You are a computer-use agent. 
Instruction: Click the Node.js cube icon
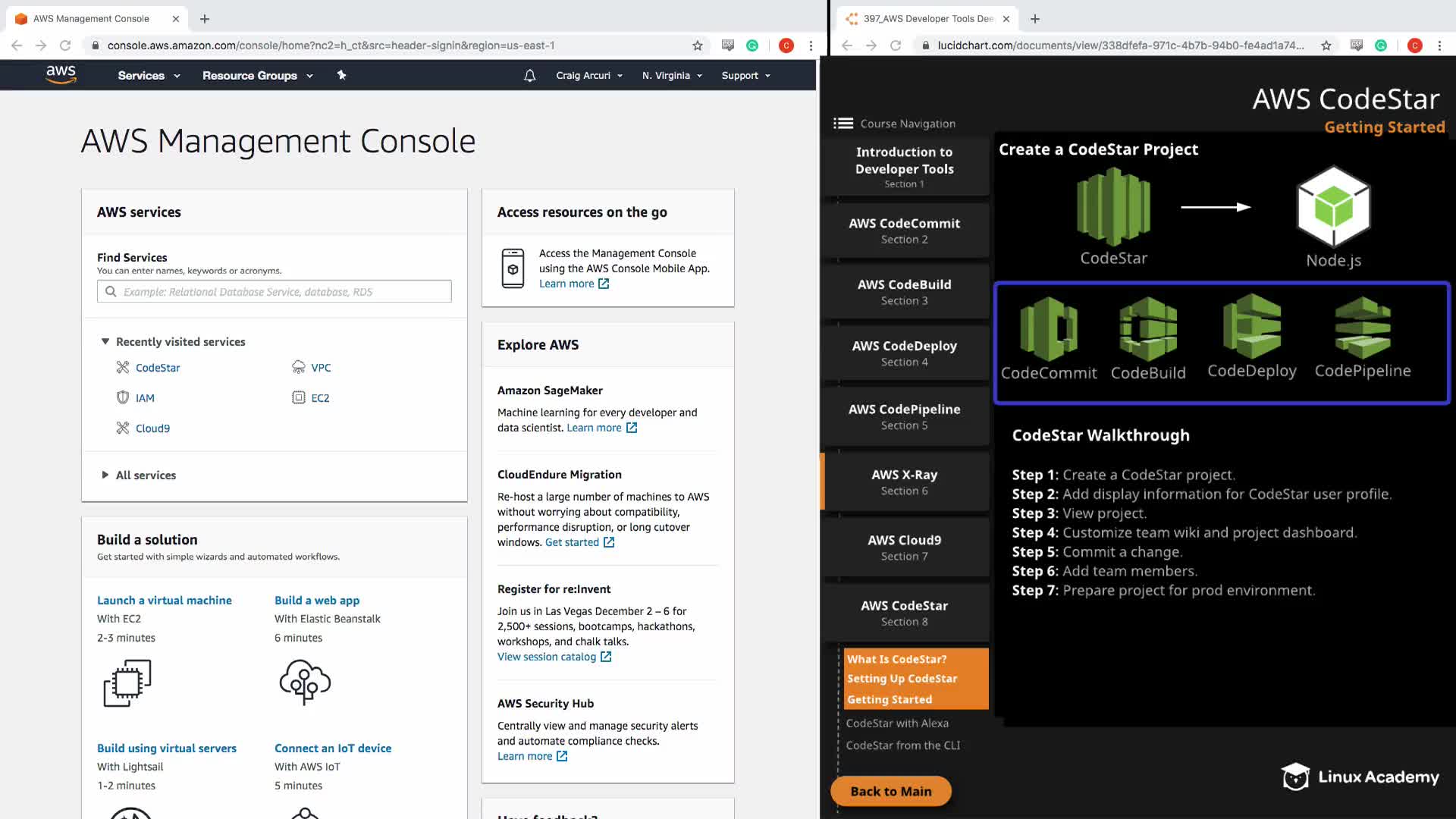1333,207
